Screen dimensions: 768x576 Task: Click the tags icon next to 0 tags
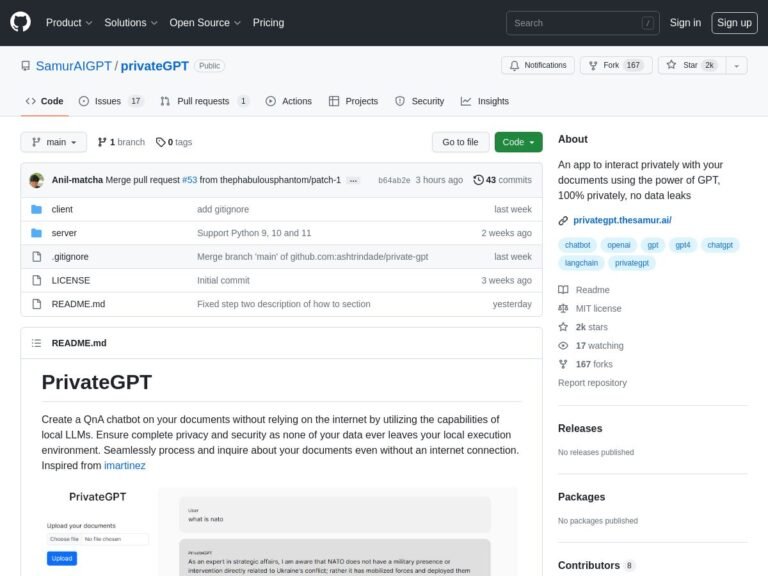[161, 142]
